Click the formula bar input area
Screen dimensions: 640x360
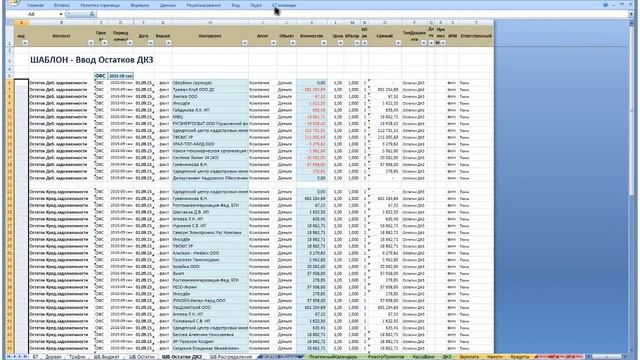[x=362, y=14]
